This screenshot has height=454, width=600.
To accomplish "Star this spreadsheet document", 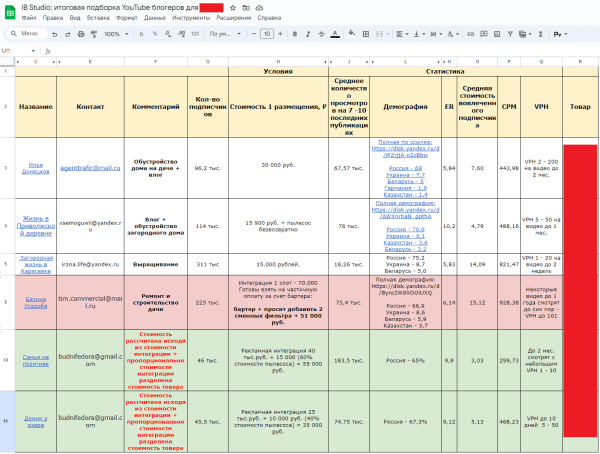I will [232, 7].
